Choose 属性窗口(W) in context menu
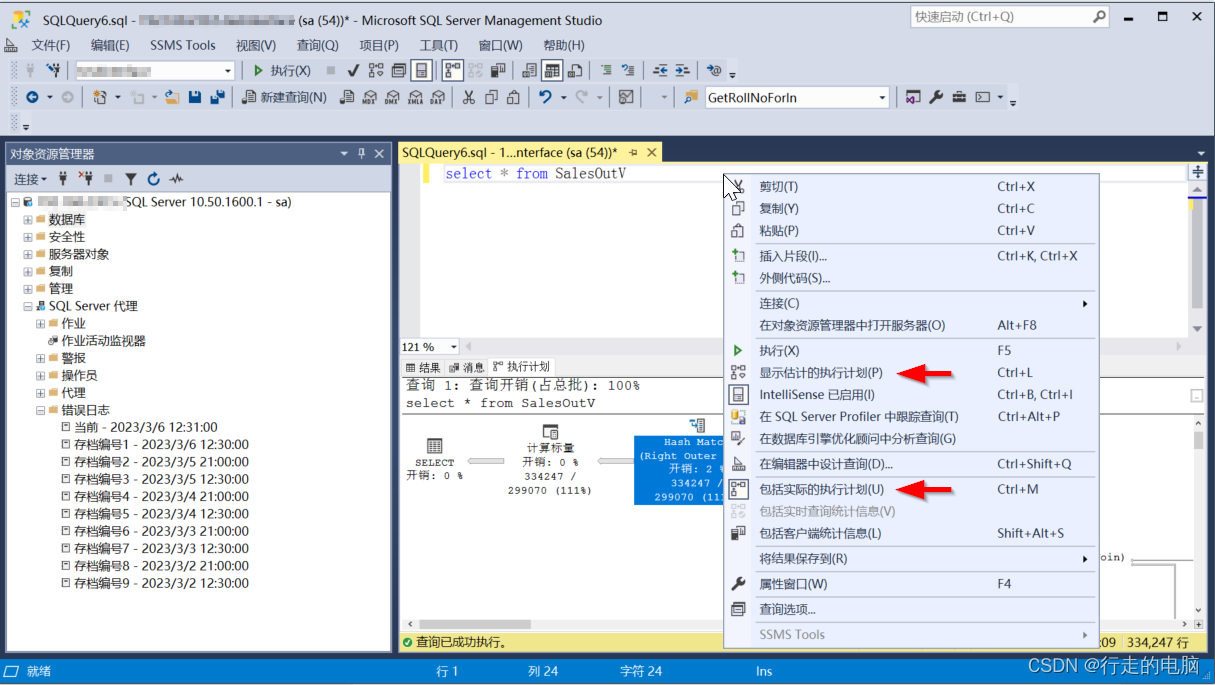Screen dimensions: 1215x685 click(910, 584)
